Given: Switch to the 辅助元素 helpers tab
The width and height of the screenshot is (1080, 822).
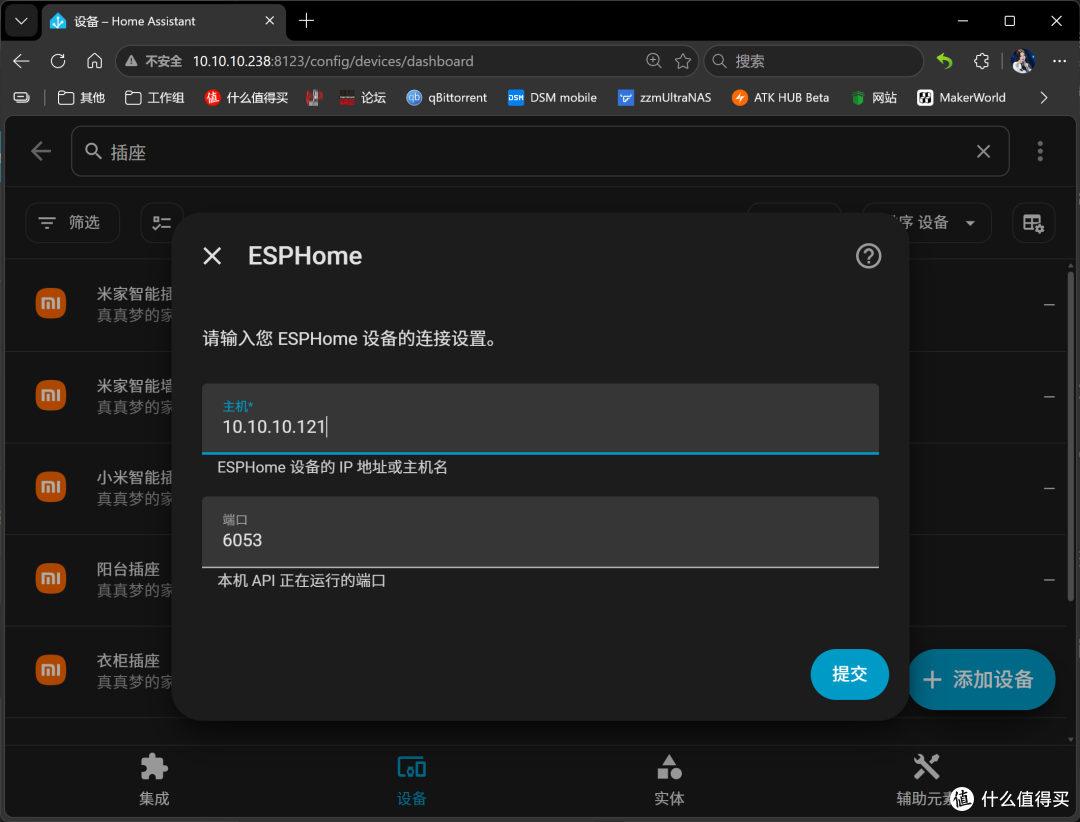Looking at the screenshot, I should pyautogui.click(x=926, y=781).
